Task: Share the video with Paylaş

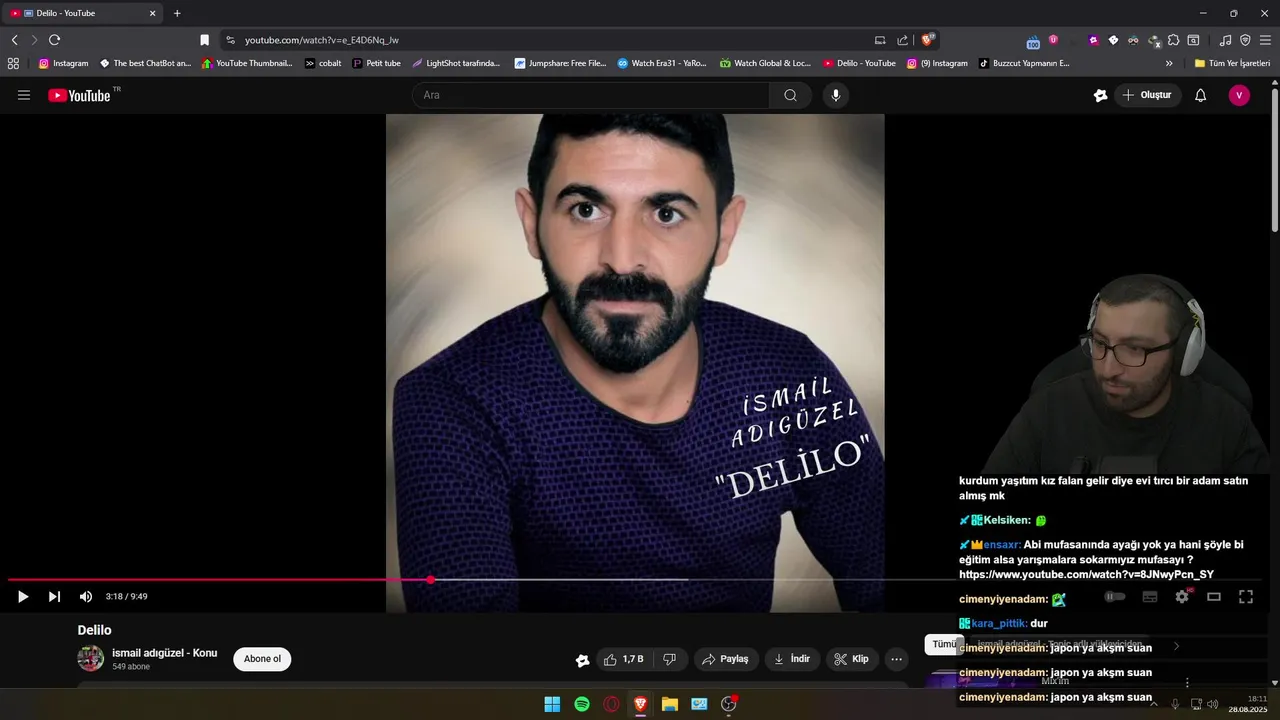Action: [x=725, y=659]
